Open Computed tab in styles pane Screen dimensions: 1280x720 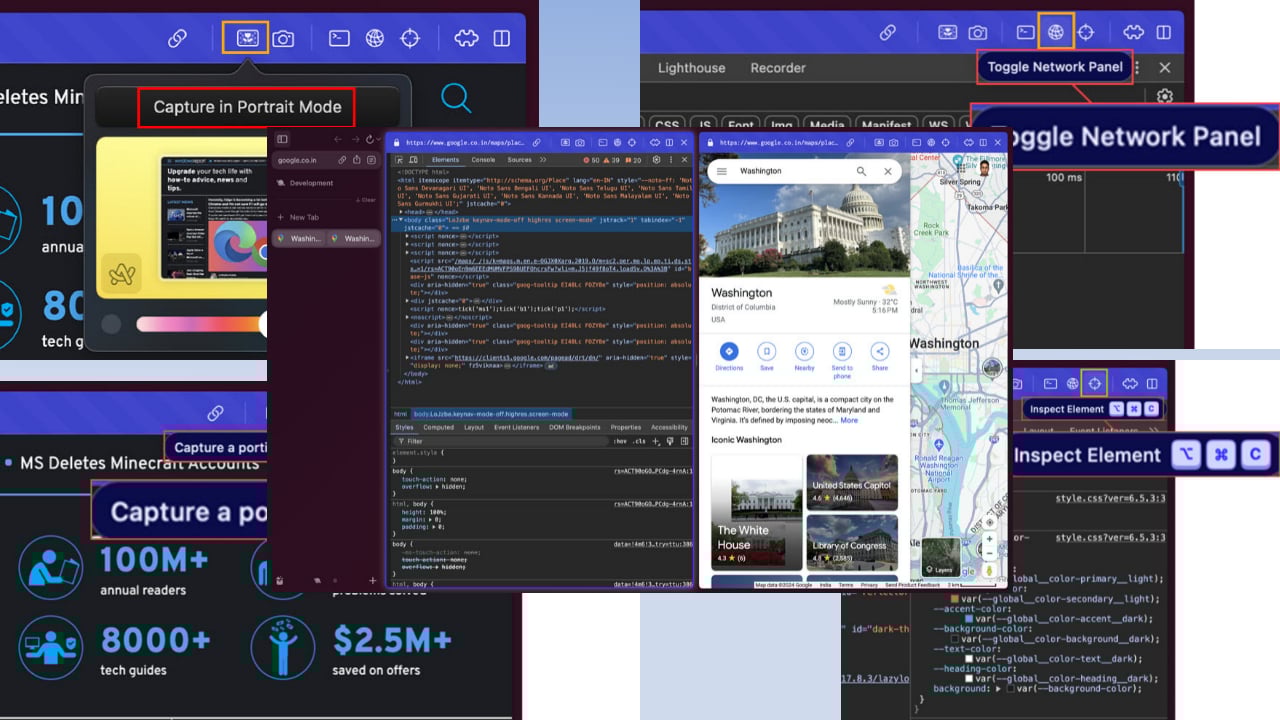(438, 427)
